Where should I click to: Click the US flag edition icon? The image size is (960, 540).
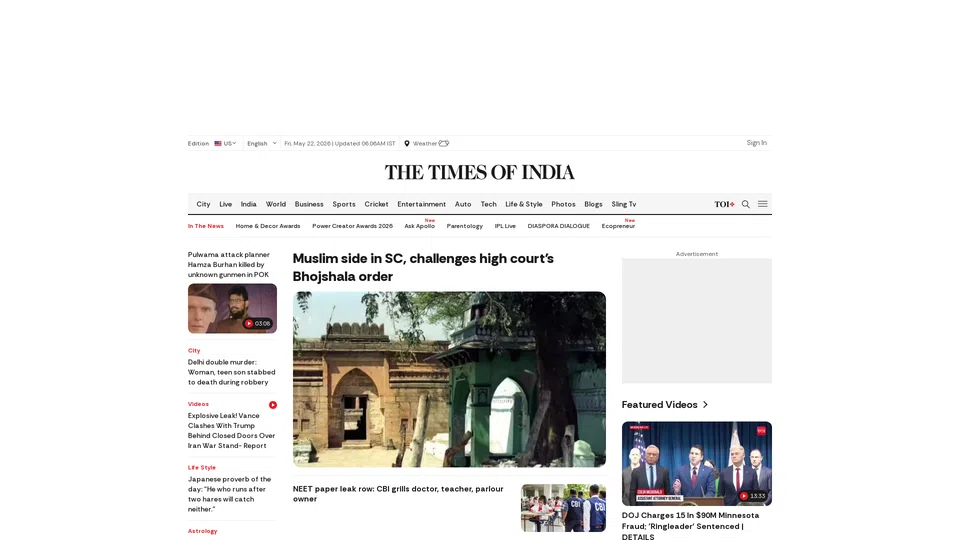pyautogui.click(x=218, y=143)
